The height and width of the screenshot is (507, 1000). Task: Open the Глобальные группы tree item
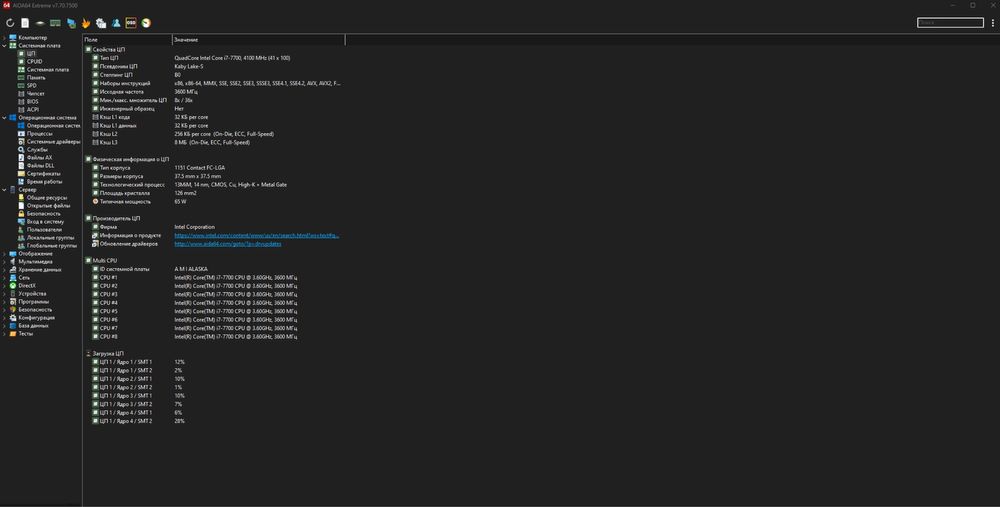click(52, 246)
